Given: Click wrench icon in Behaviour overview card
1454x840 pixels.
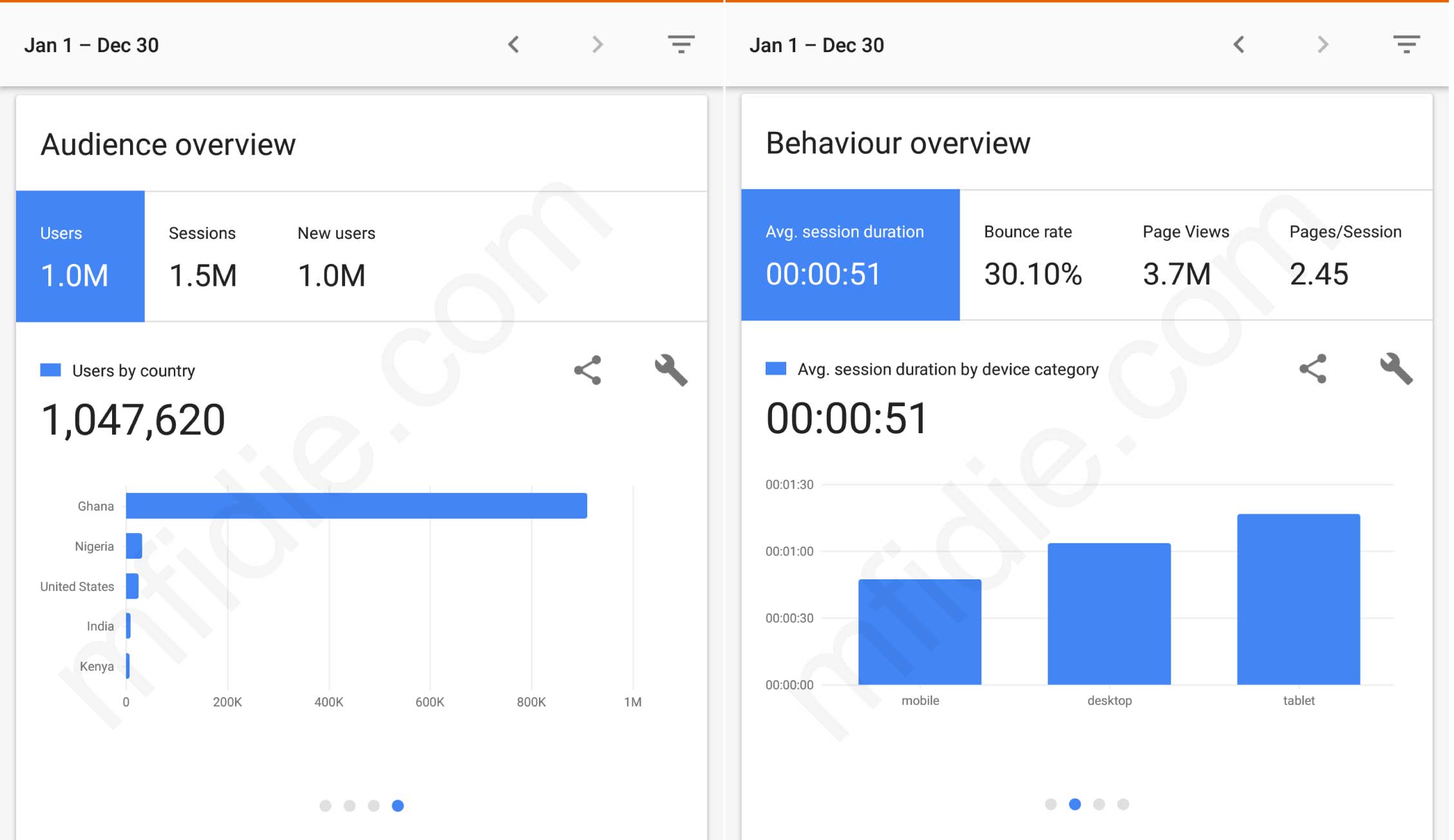Looking at the screenshot, I should [x=1396, y=369].
